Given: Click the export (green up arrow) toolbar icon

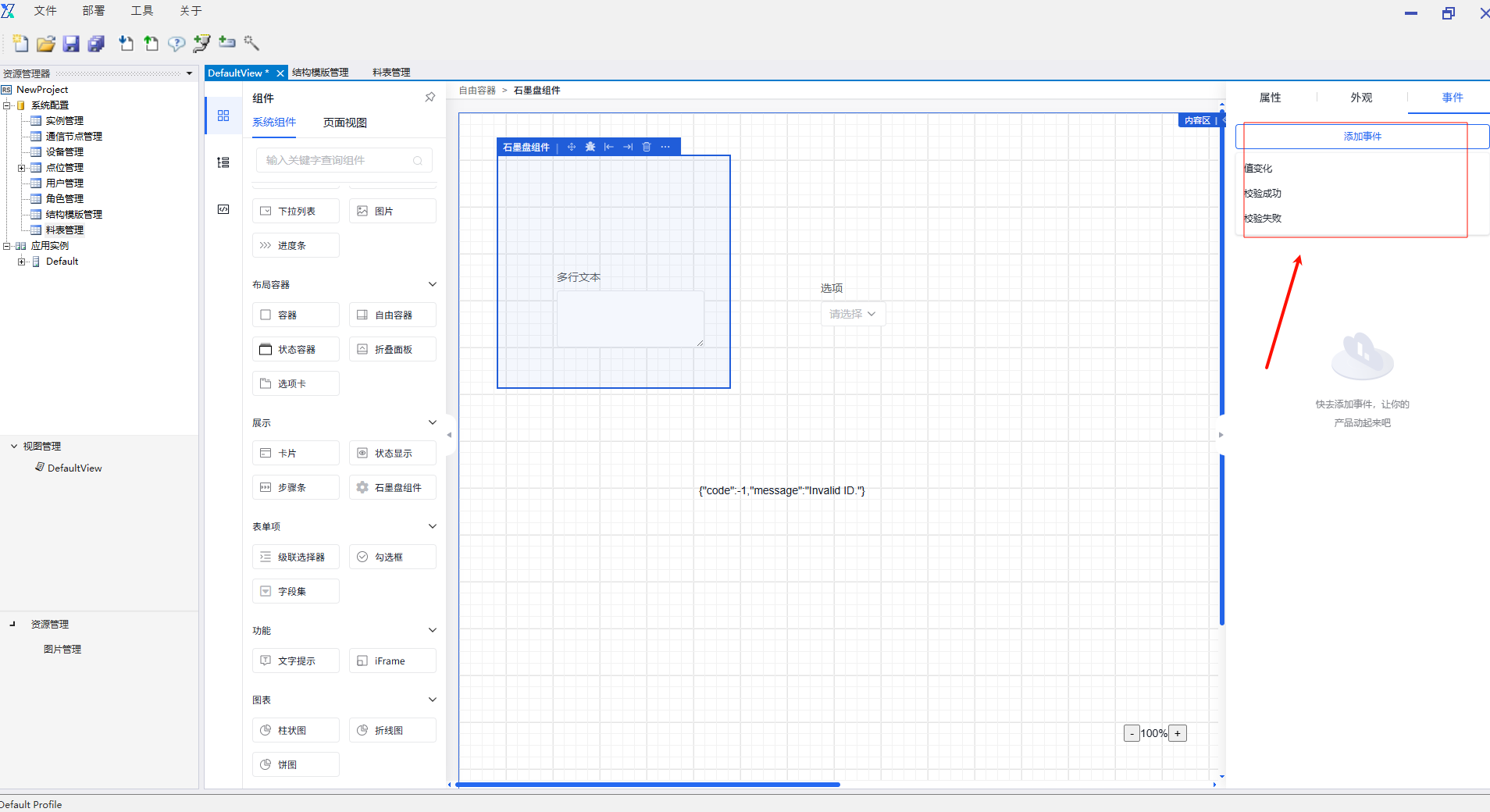Looking at the screenshot, I should (x=151, y=44).
